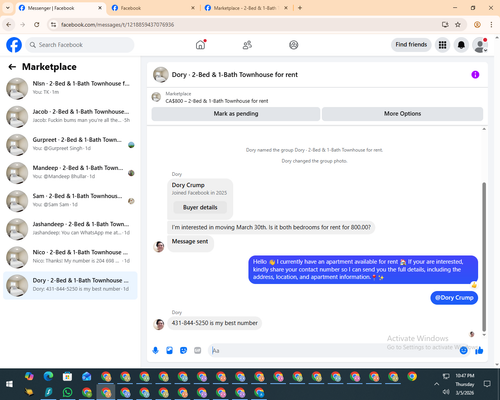This screenshot has height=400, width=500.
Task: Send a voice clip microphone icon
Action: (x=155, y=350)
